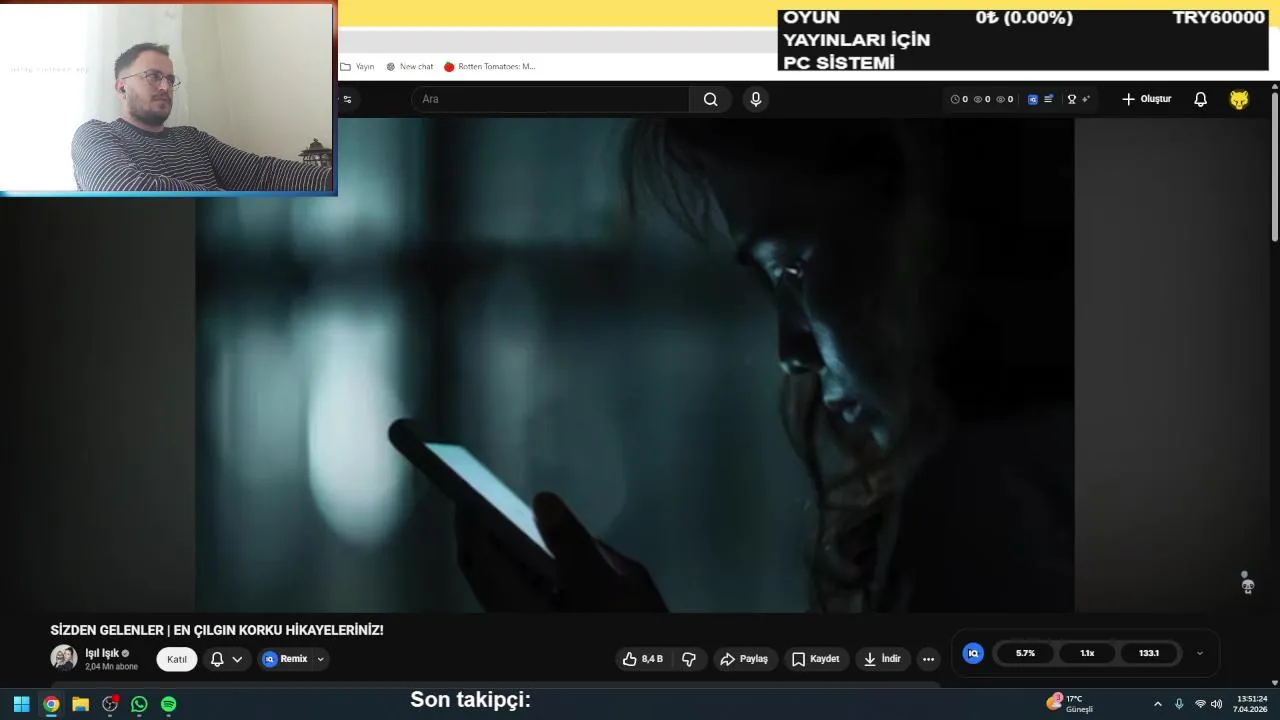Click the tray microphone icon

click(1179, 704)
